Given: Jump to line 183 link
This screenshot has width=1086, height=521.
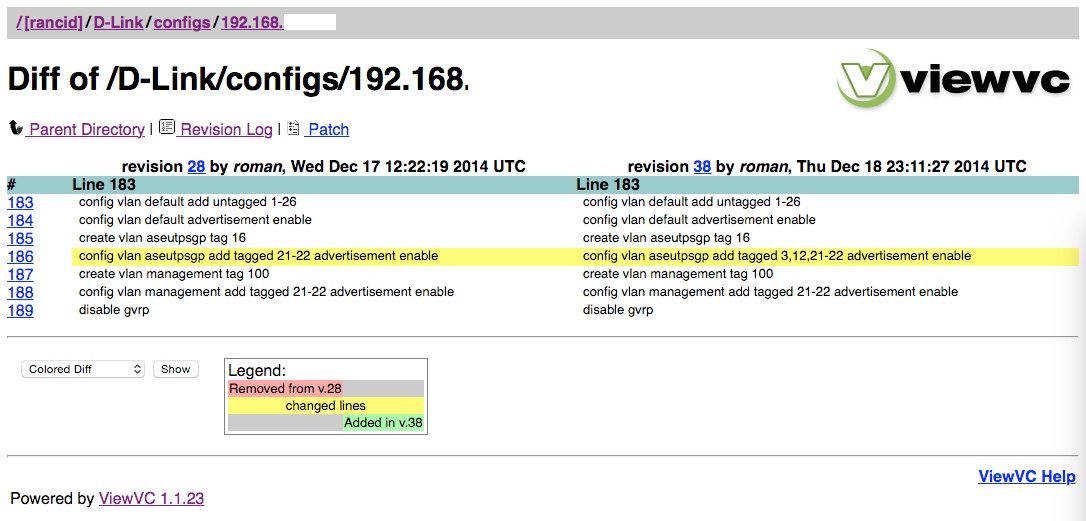Looking at the screenshot, I should (x=20, y=202).
